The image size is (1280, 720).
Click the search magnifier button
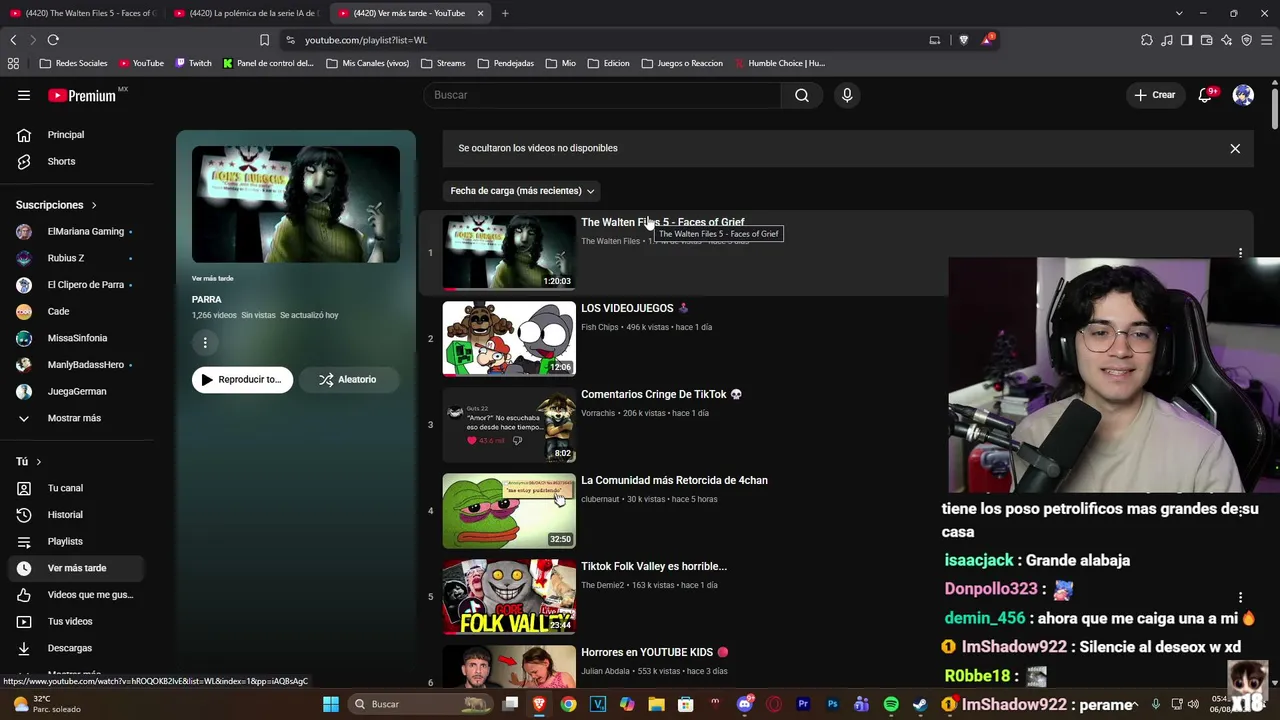click(x=802, y=95)
